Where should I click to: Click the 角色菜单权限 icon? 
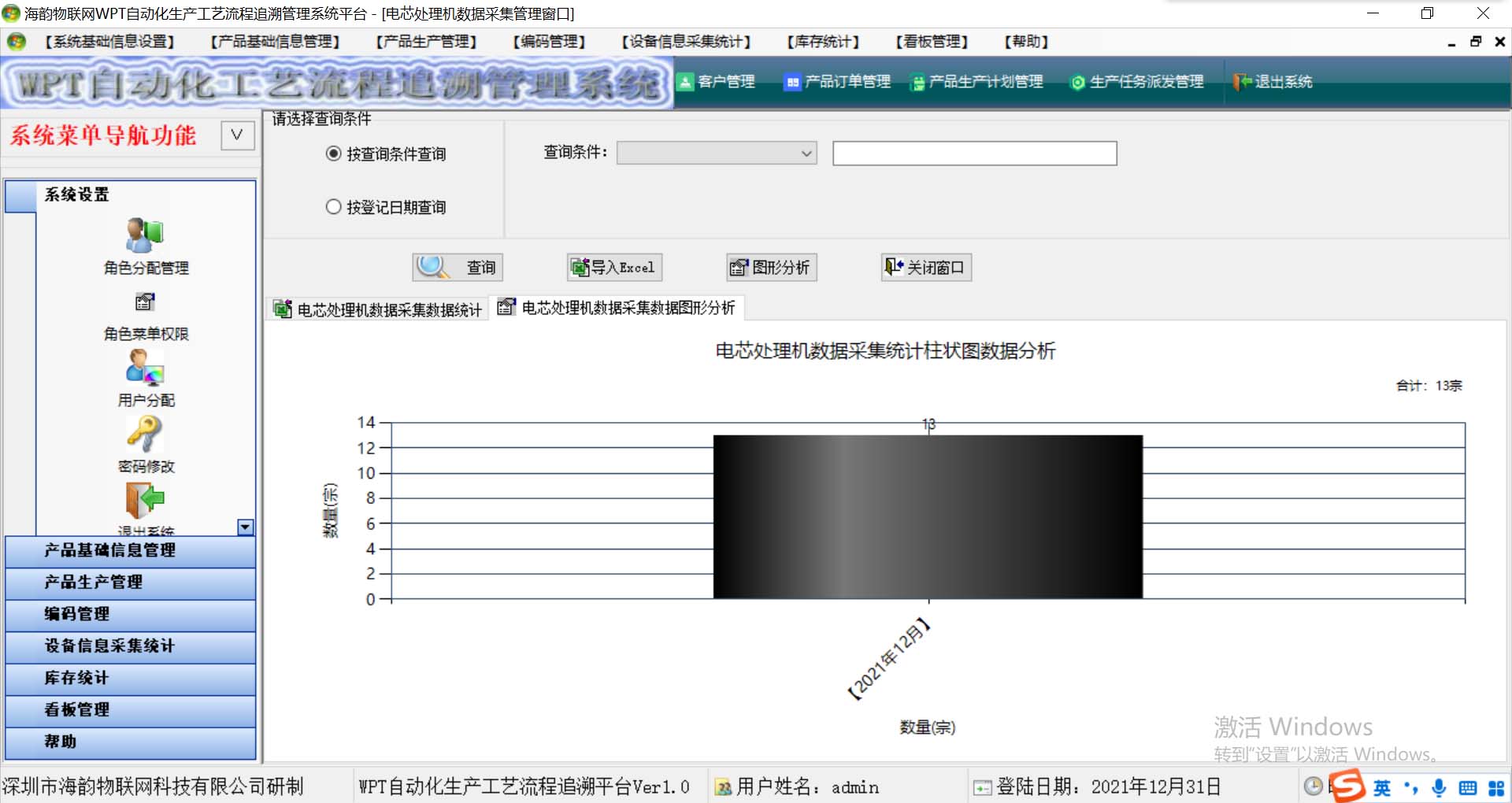point(145,302)
